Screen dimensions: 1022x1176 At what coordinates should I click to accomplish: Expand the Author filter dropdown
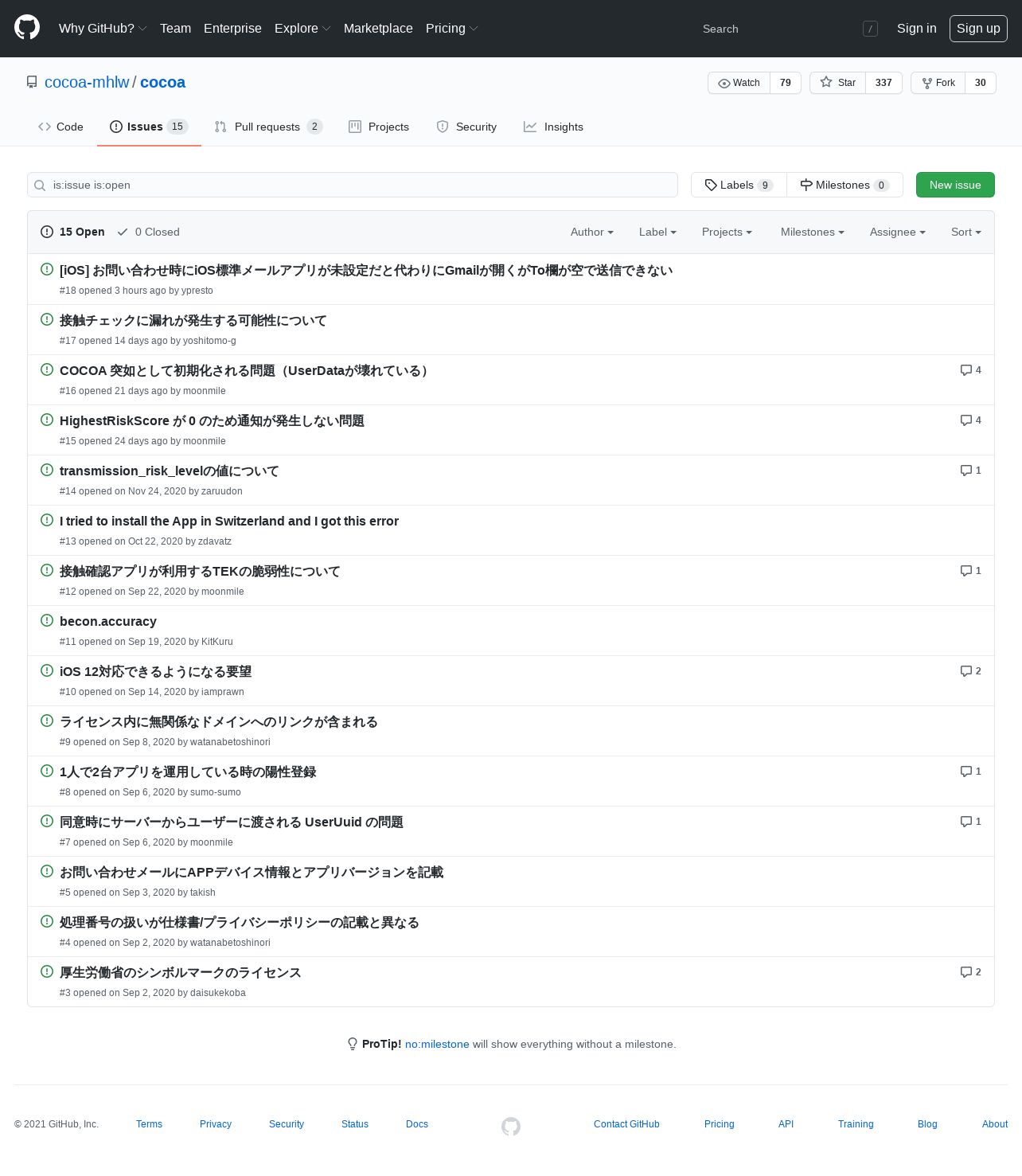592,232
